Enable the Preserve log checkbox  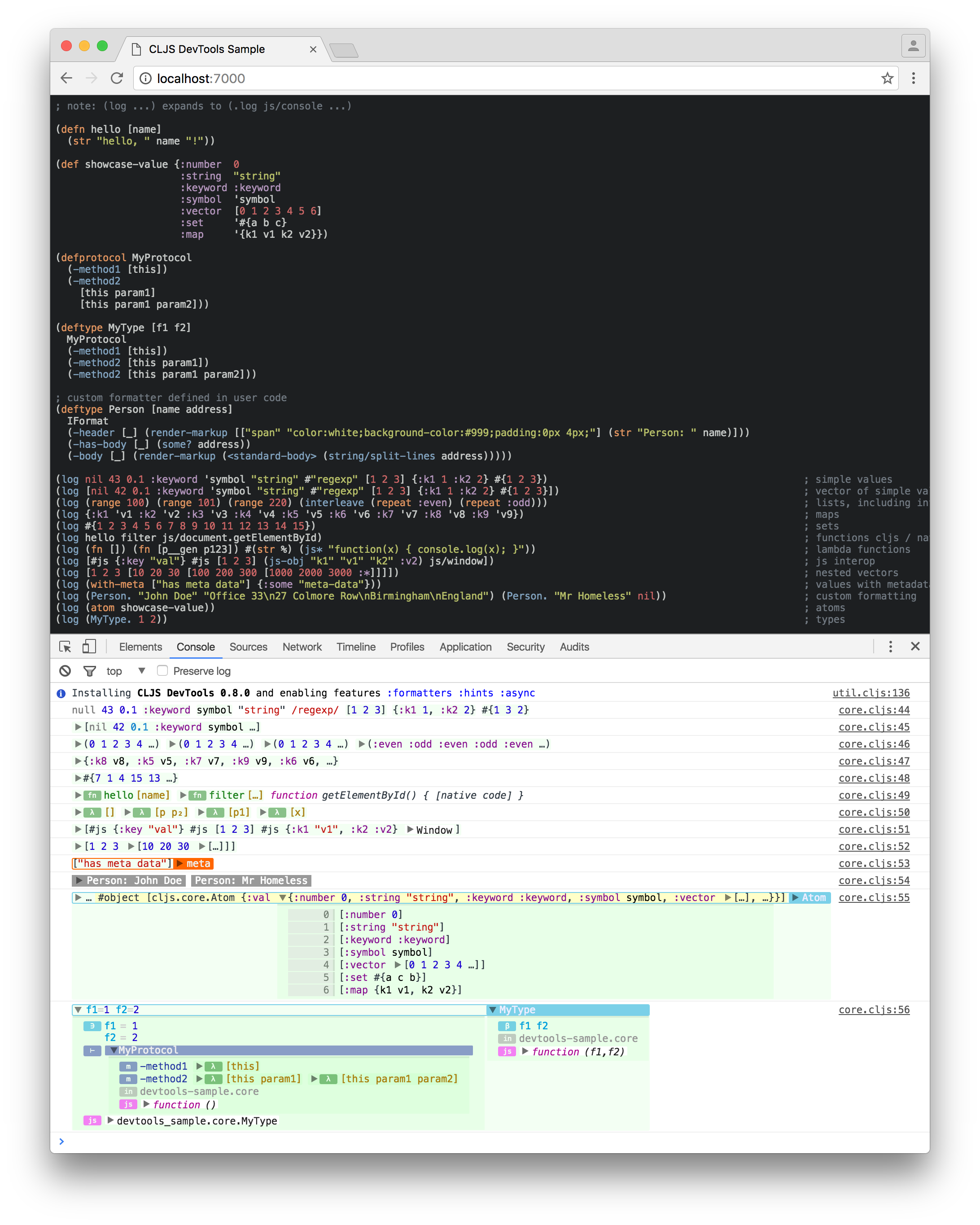(162, 670)
